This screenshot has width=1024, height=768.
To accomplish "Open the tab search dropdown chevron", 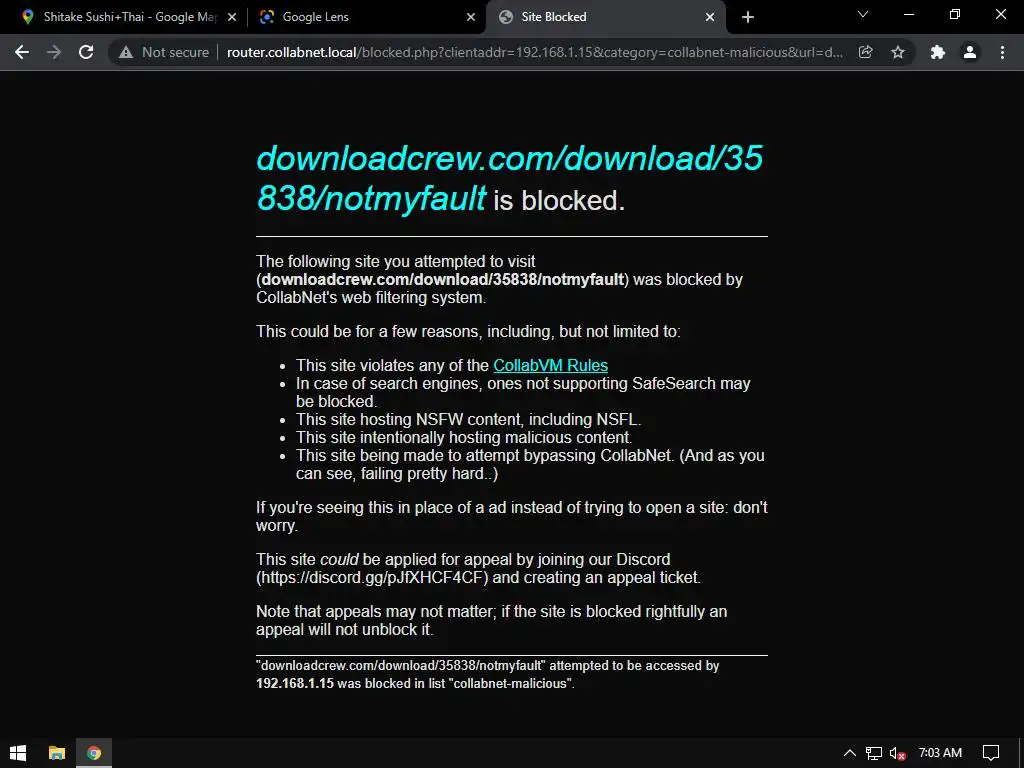I will 863,14.
